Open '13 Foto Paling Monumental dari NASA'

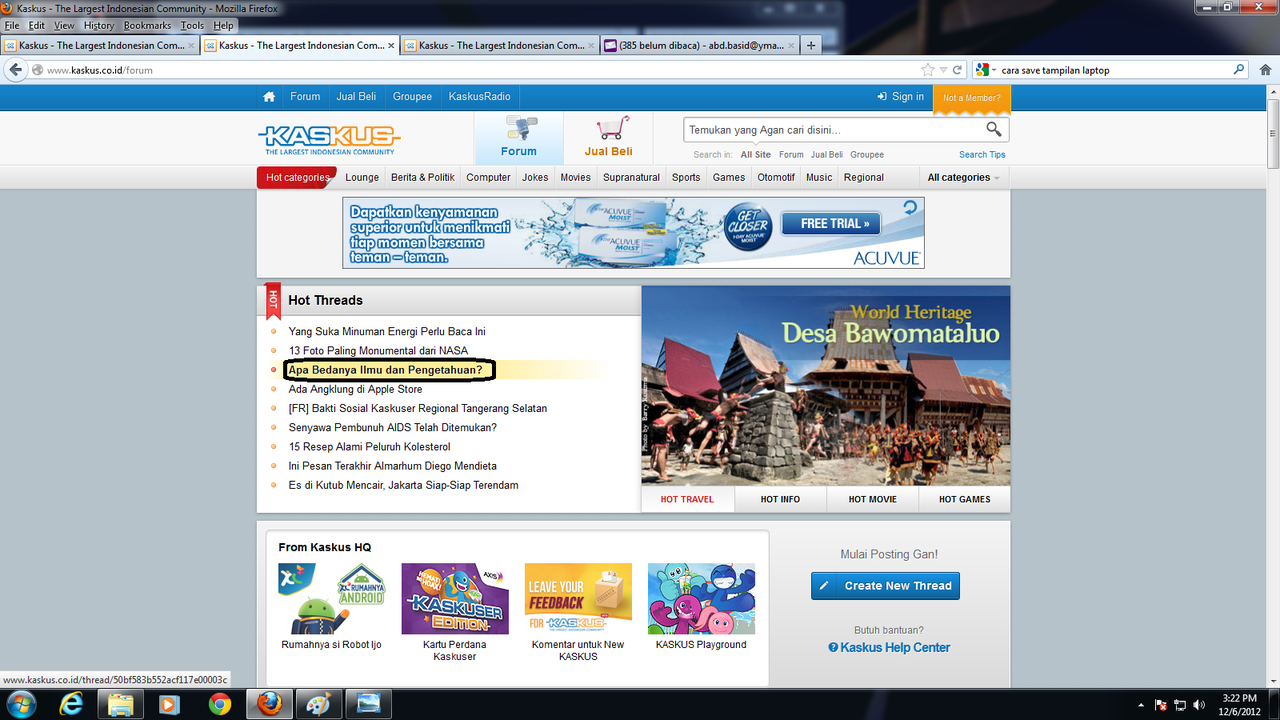click(x=378, y=351)
